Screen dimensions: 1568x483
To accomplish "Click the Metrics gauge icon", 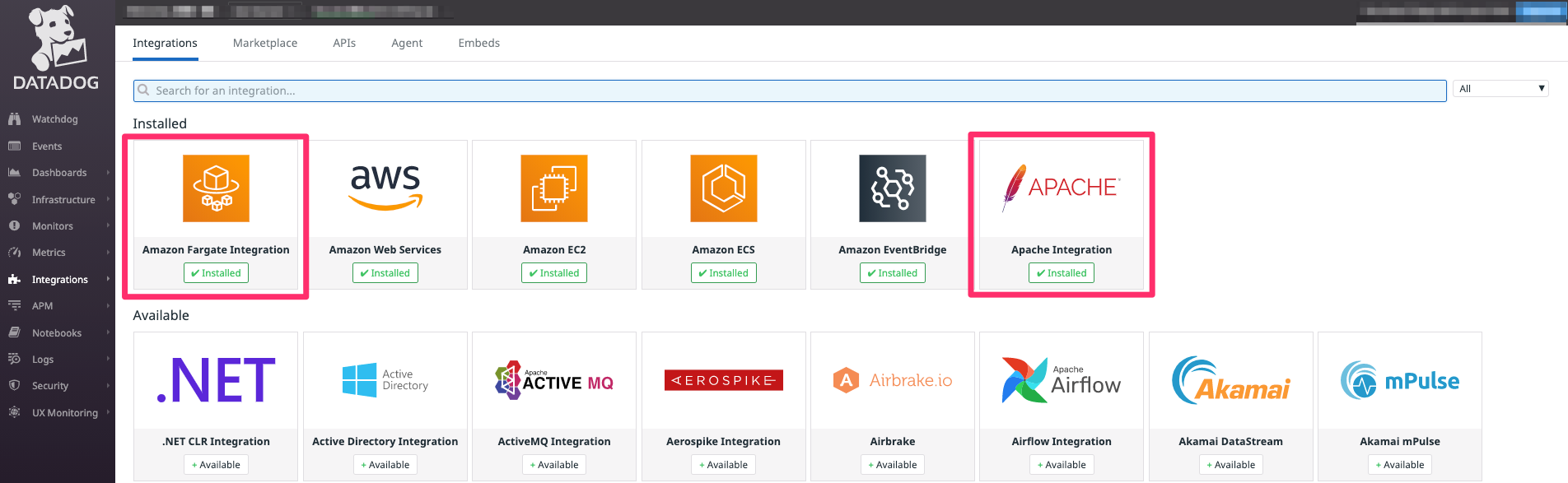I will (14, 253).
